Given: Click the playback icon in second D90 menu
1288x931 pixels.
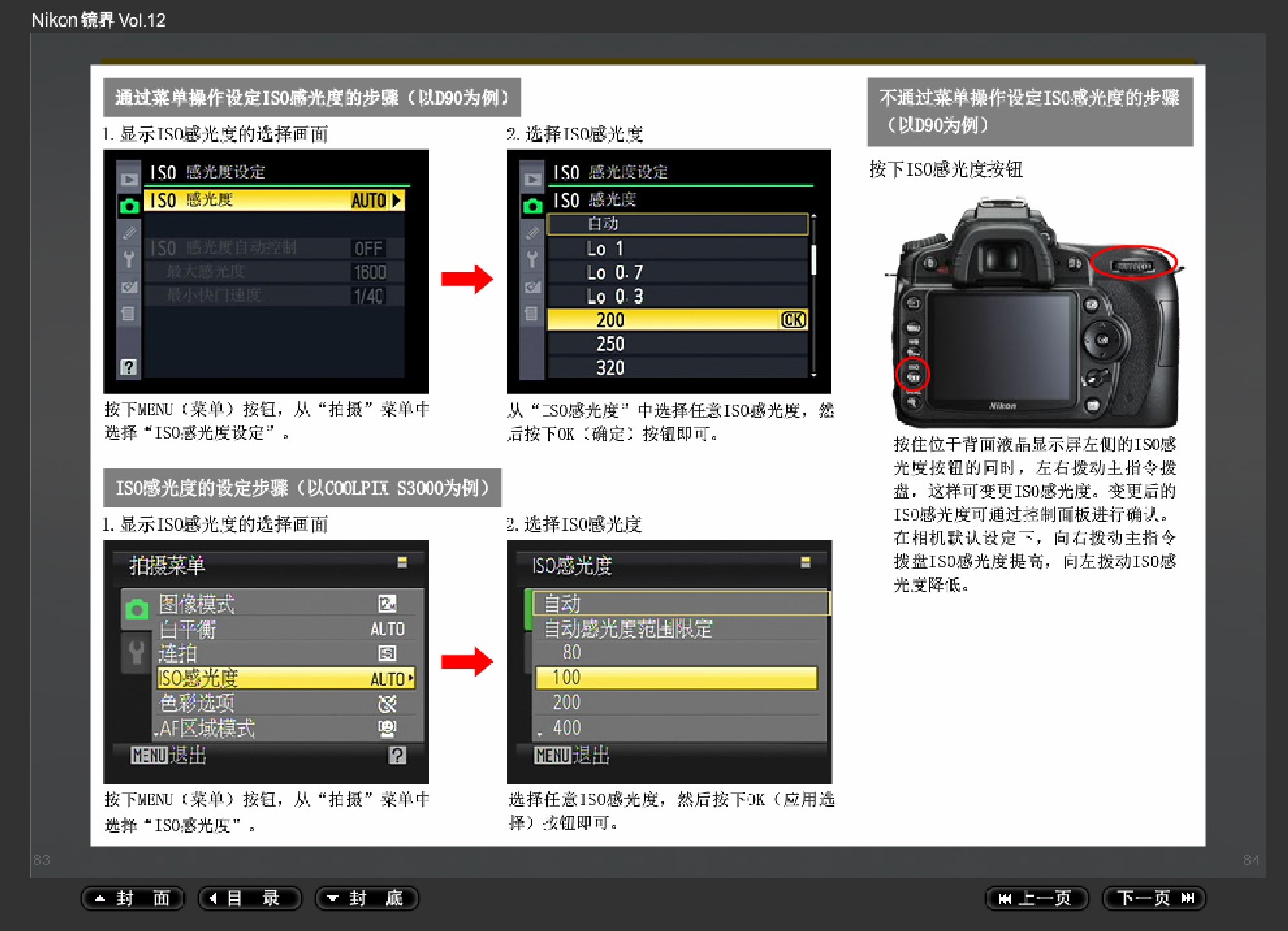Looking at the screenshot, I should tap(532, 179).
